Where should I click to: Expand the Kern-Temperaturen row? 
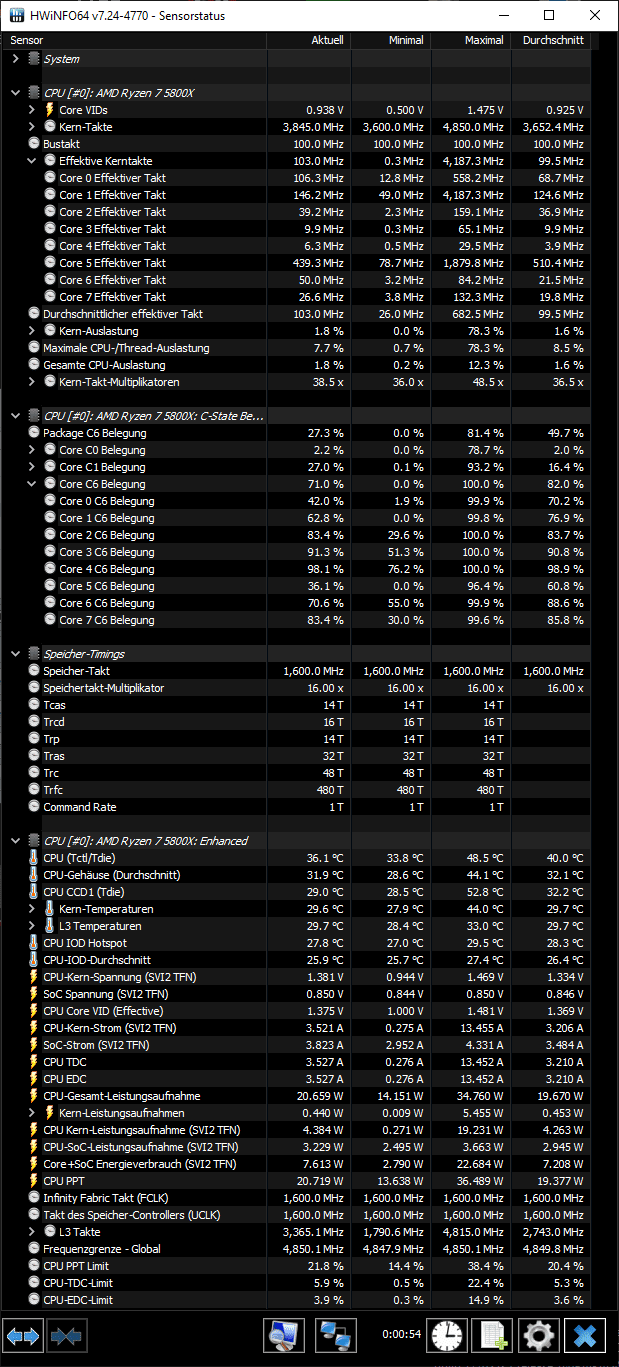click(32, 908)
